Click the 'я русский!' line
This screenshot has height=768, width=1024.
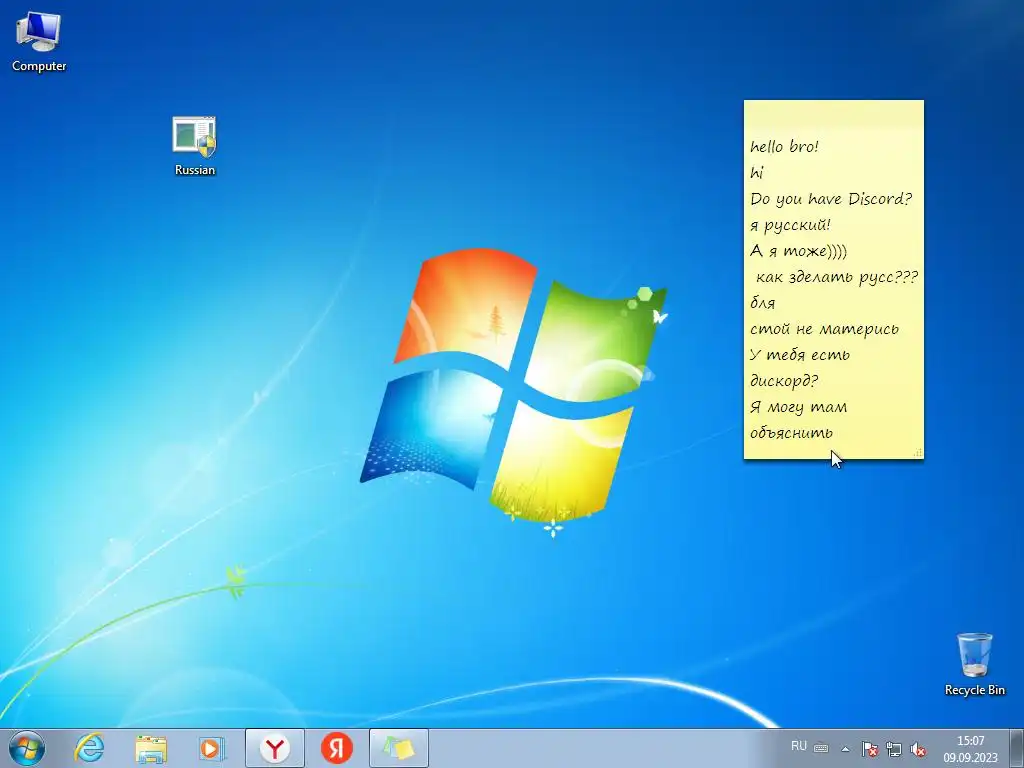790,225
